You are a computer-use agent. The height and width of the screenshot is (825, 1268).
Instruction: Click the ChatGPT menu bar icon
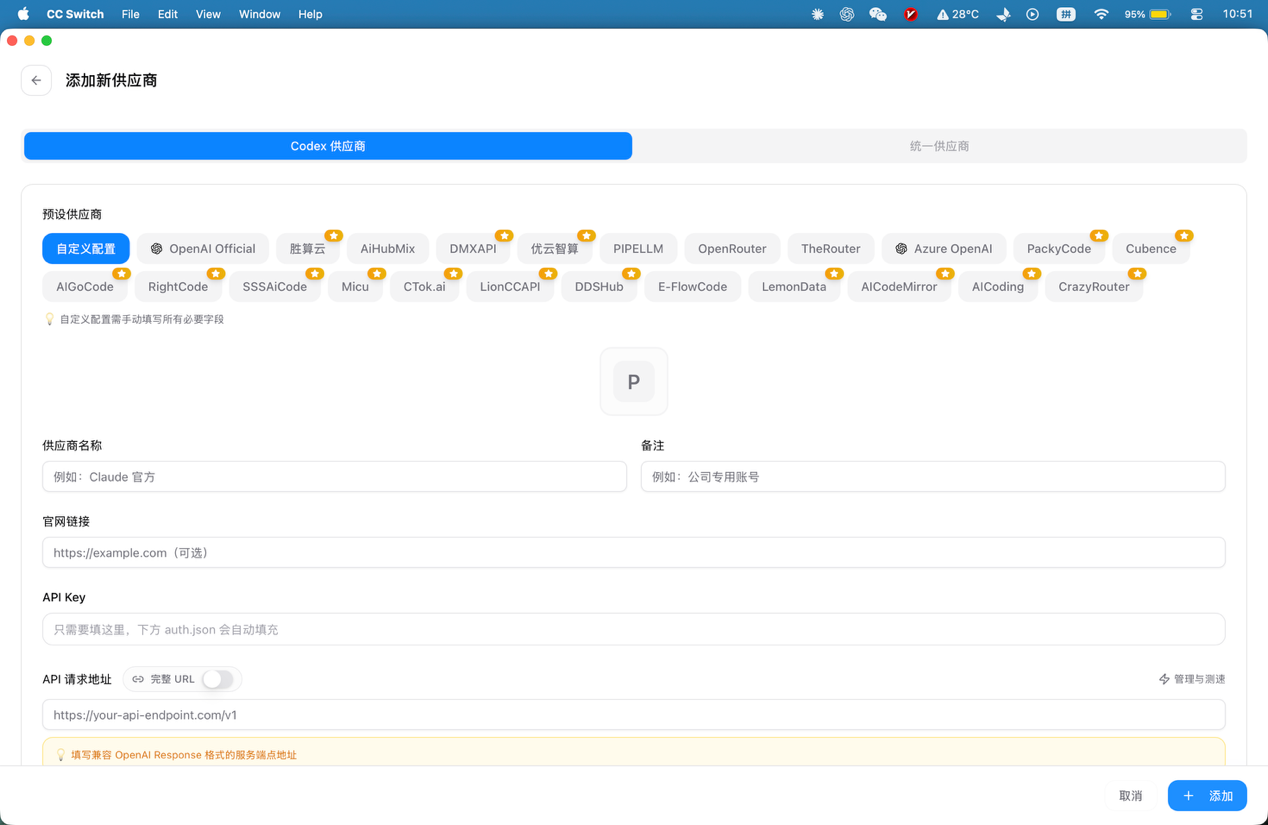(x=847, y=14)
